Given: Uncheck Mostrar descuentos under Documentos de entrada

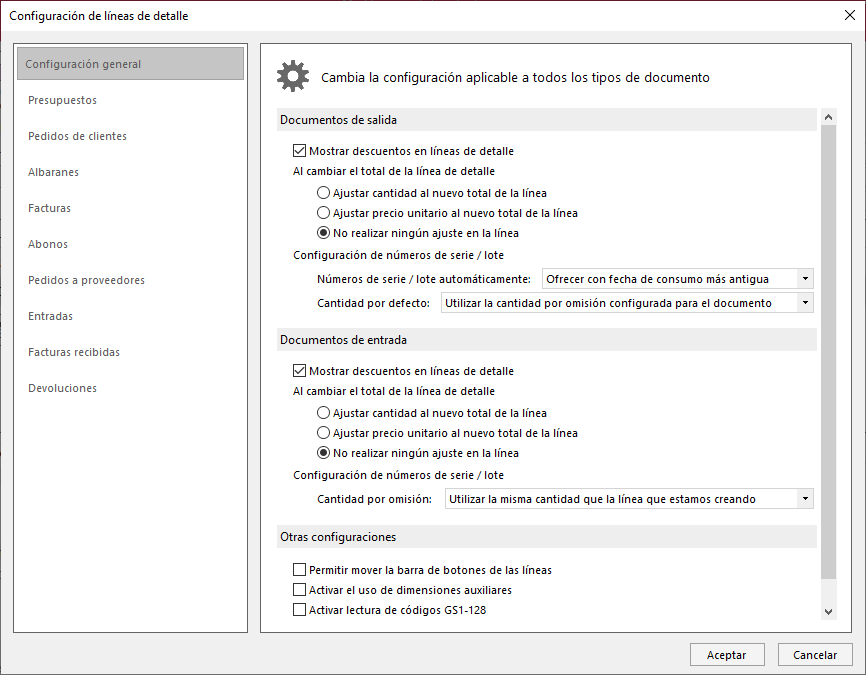Looking at the screenshot, I should pyautogui.click(x=299, y=371).
